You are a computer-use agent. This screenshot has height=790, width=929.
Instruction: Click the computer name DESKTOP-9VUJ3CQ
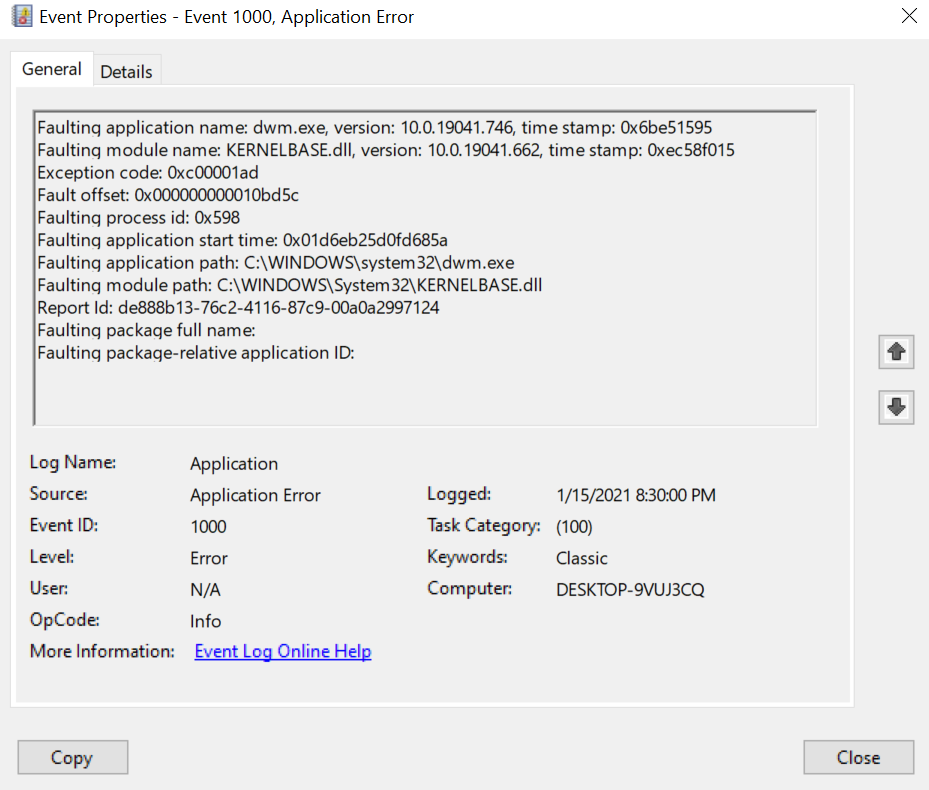(630, 588)
